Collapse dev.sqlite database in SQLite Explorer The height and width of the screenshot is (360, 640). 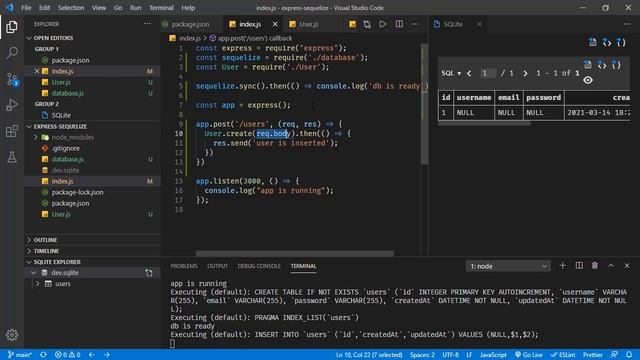(33, 273)
